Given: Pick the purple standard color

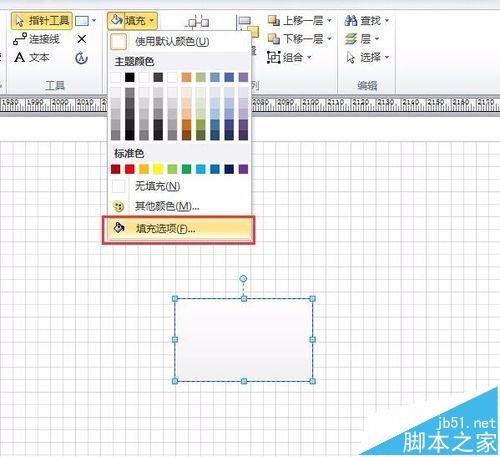Looking at the screenshot, I should click(243, 169).
